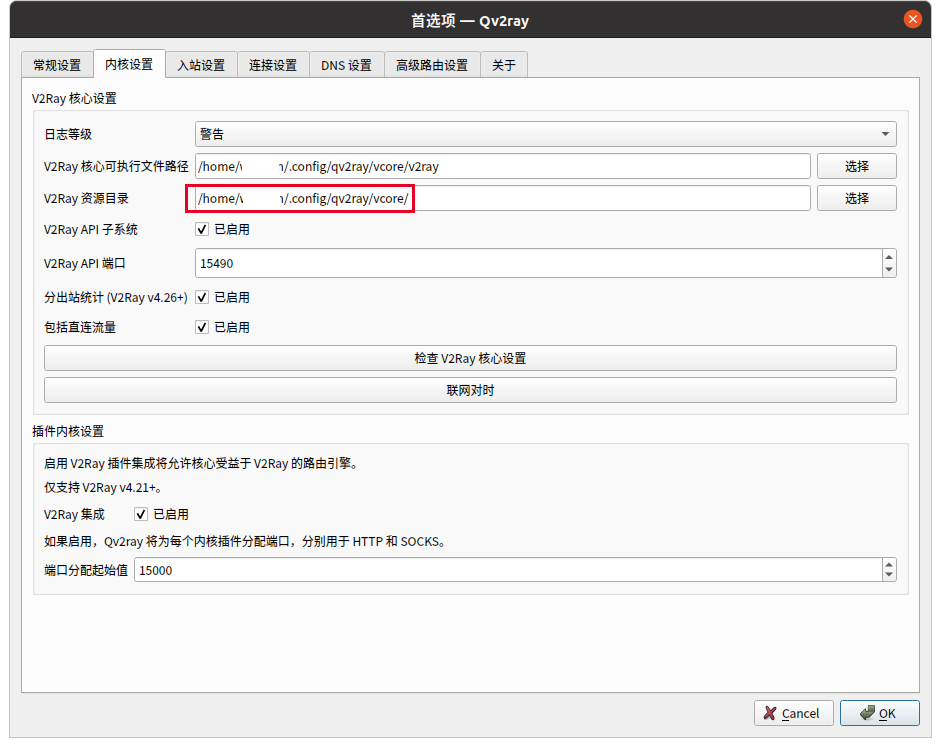Go to the 连接设置 tab
941x747 pixels.
pos(273,65)
